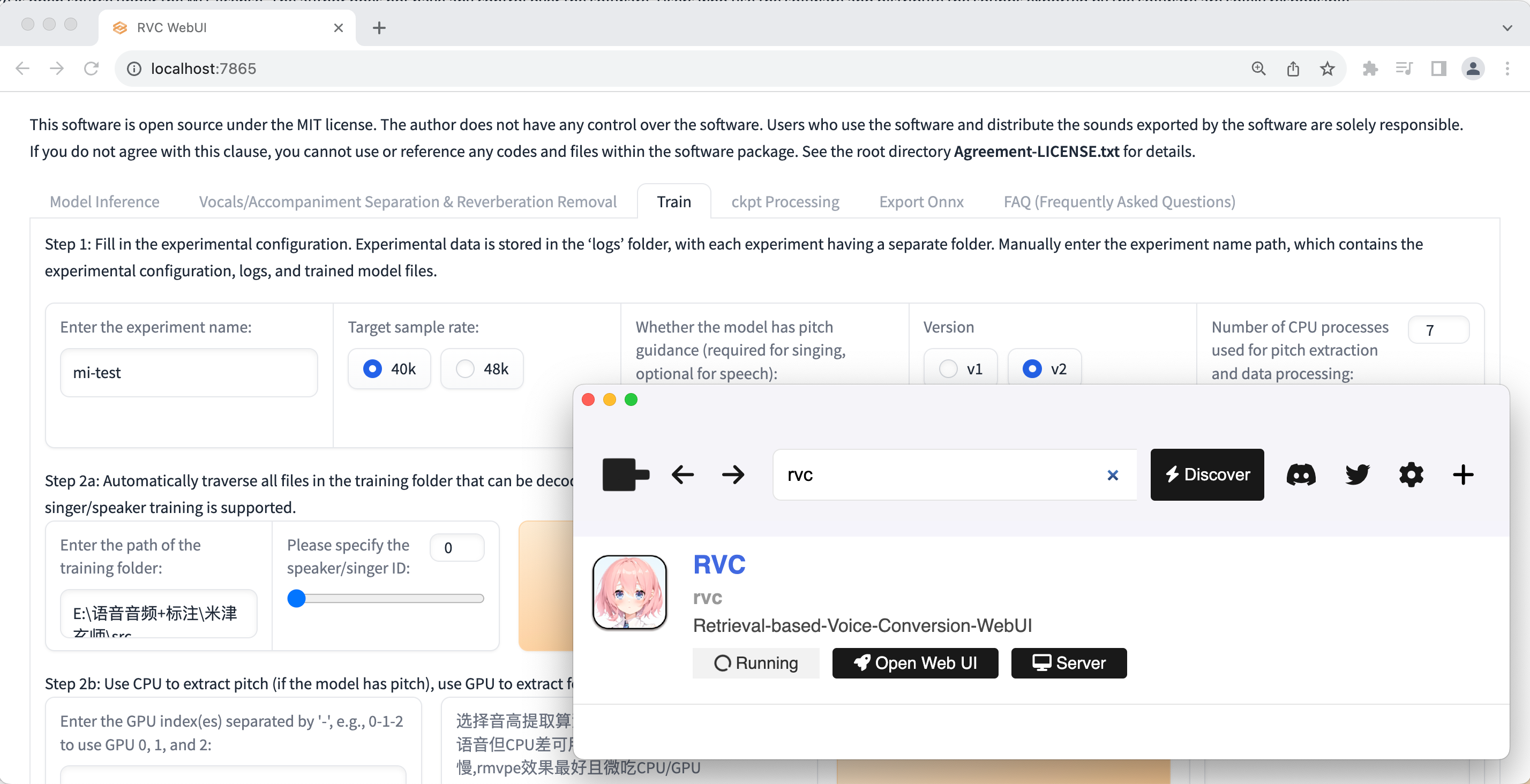Select version v2
The image size is (1530, 784).
point(1044,369)
